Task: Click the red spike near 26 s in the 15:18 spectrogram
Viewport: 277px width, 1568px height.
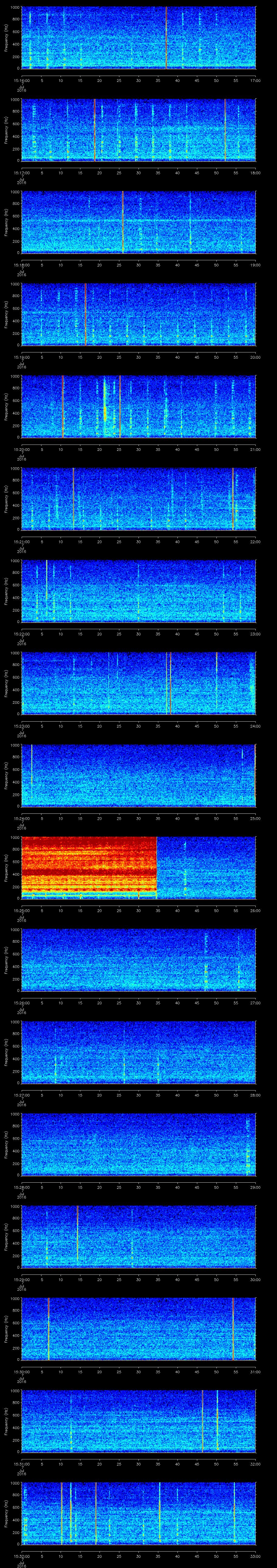Action: pyautogui.click(x=123, y=222)
